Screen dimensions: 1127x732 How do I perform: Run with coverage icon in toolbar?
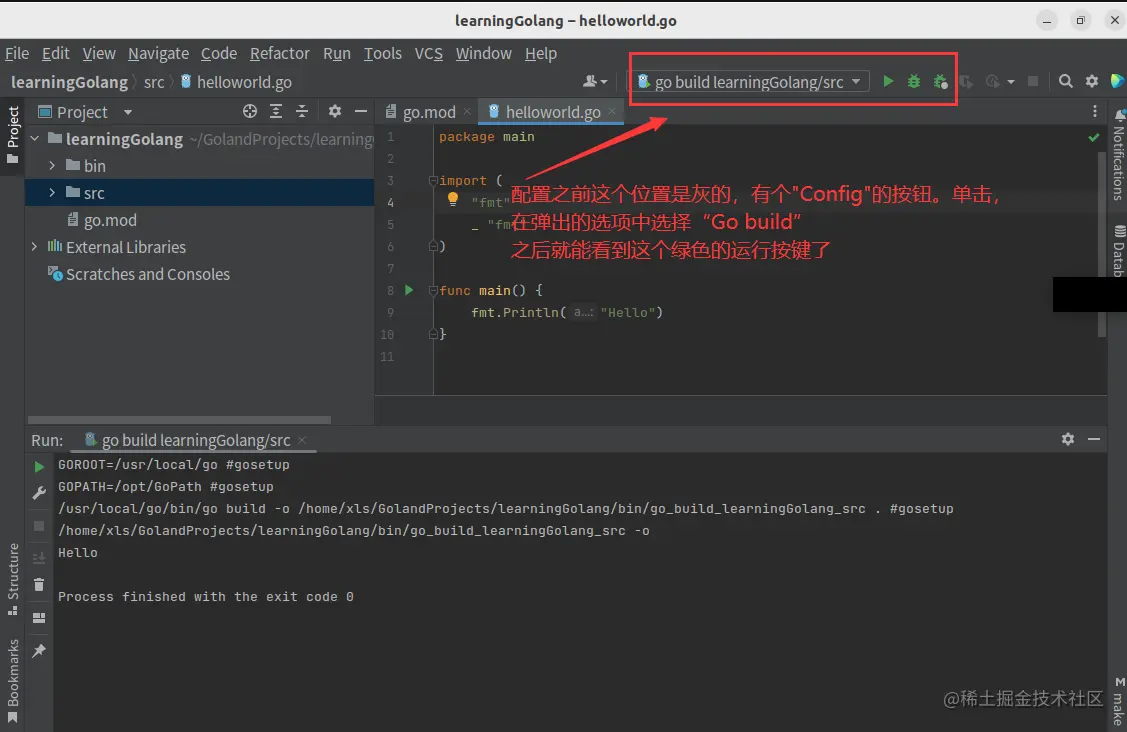(940, 82)
